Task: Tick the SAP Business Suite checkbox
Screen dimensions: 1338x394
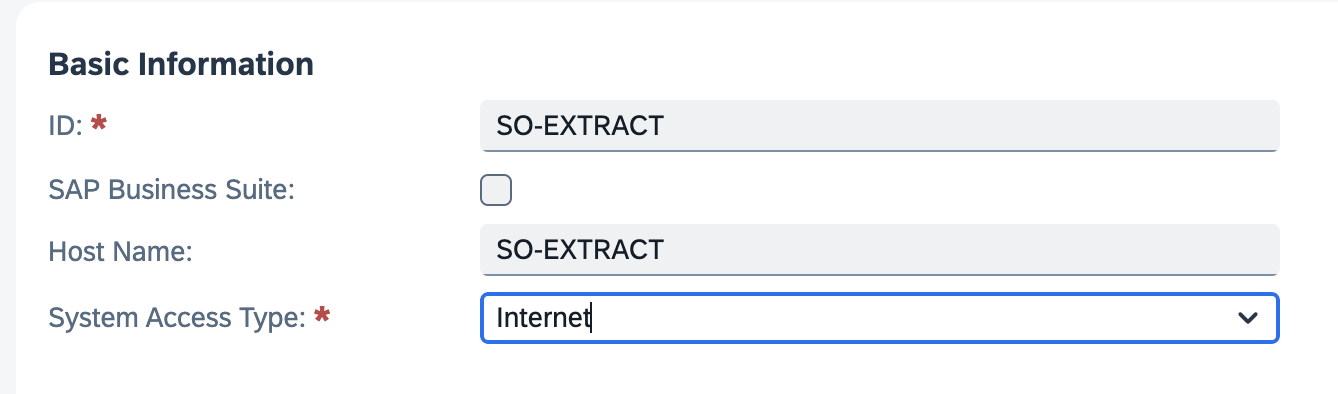Action: pyautogui.click(x=496, y=190)
